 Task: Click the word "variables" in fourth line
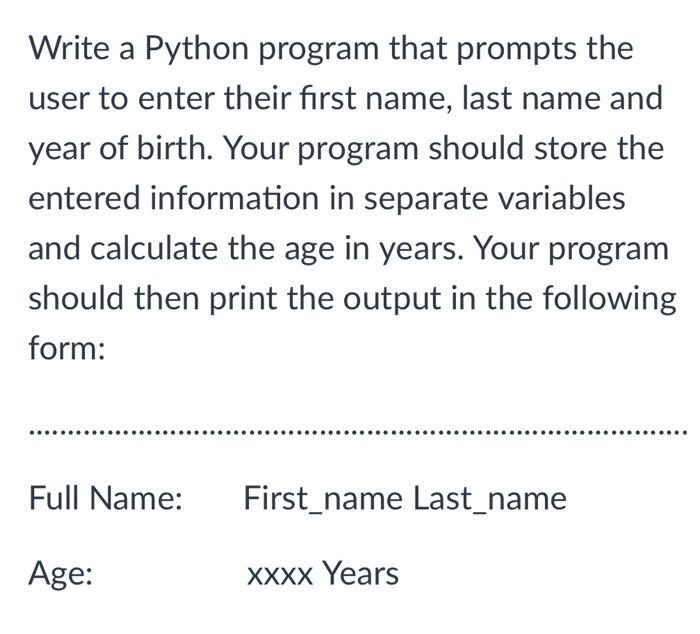pos(561,197)
